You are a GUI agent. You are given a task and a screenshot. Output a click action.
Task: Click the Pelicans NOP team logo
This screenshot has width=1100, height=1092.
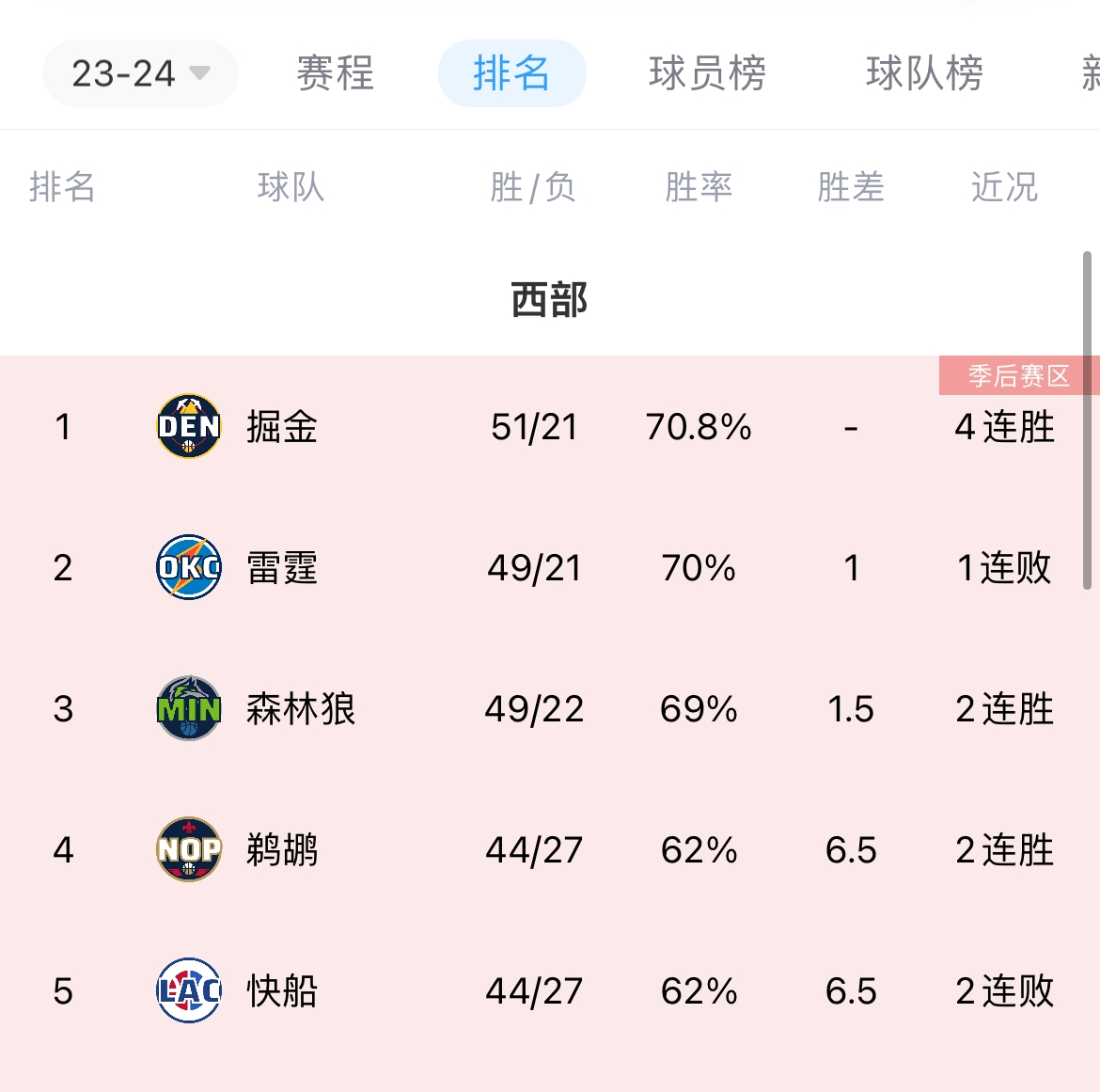[189, 849]
